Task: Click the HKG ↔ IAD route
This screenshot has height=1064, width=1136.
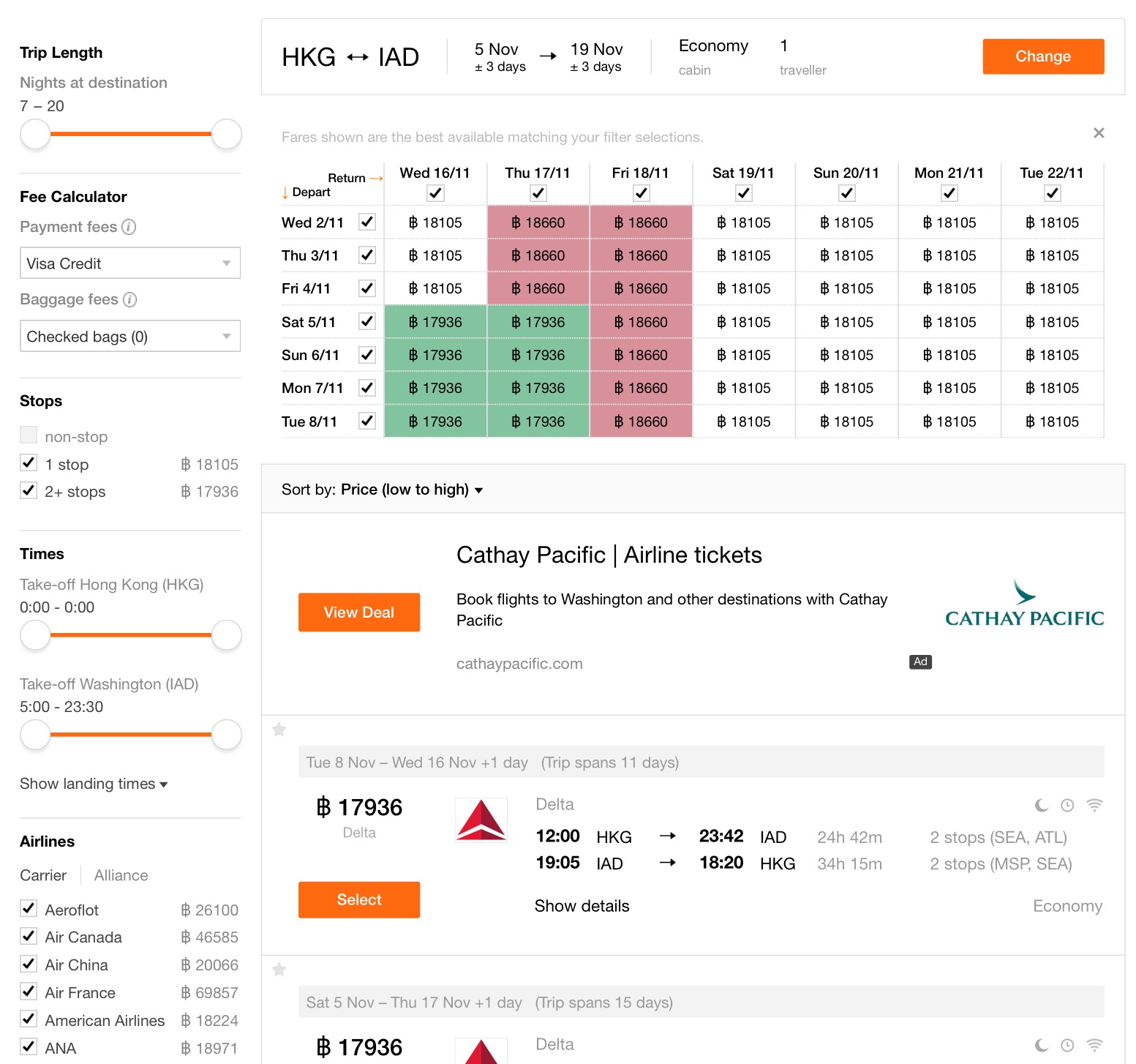Action: pyautogui.click(x=350, y=57)
